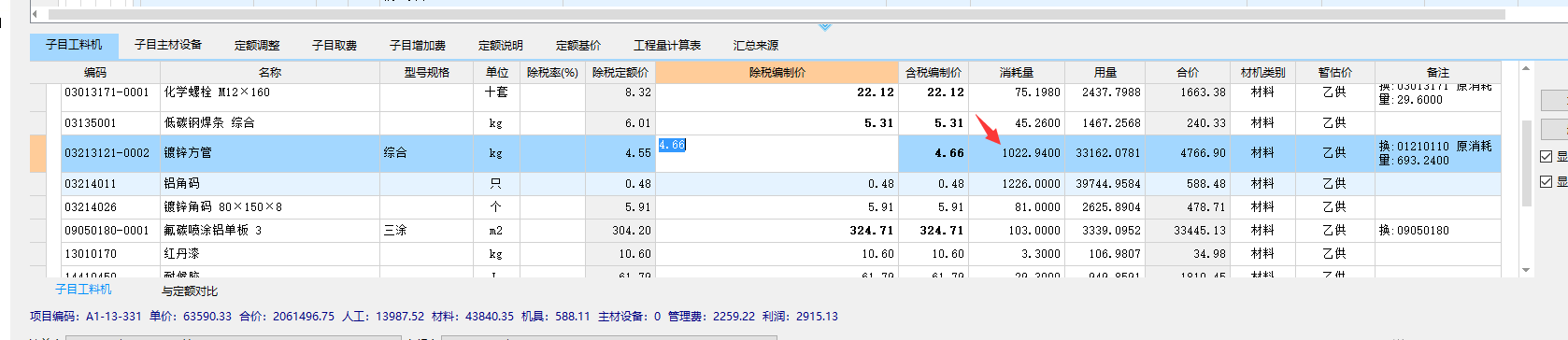Open 工程量计算表 tab
The image size is (1568, 340).
tap(667, 45)
